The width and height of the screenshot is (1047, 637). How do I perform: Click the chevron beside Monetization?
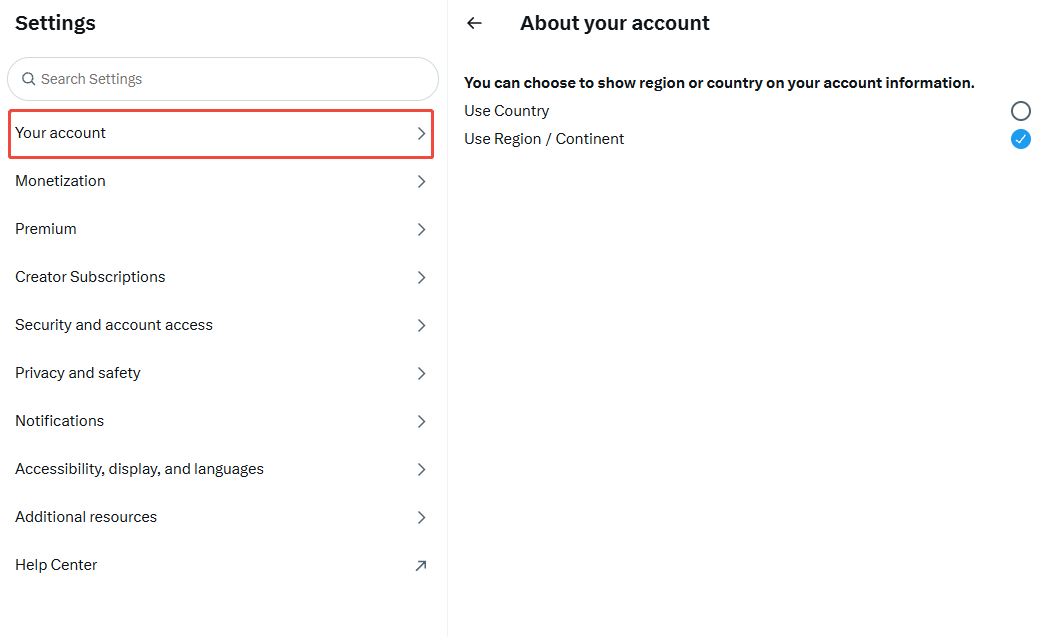point(421,181)
